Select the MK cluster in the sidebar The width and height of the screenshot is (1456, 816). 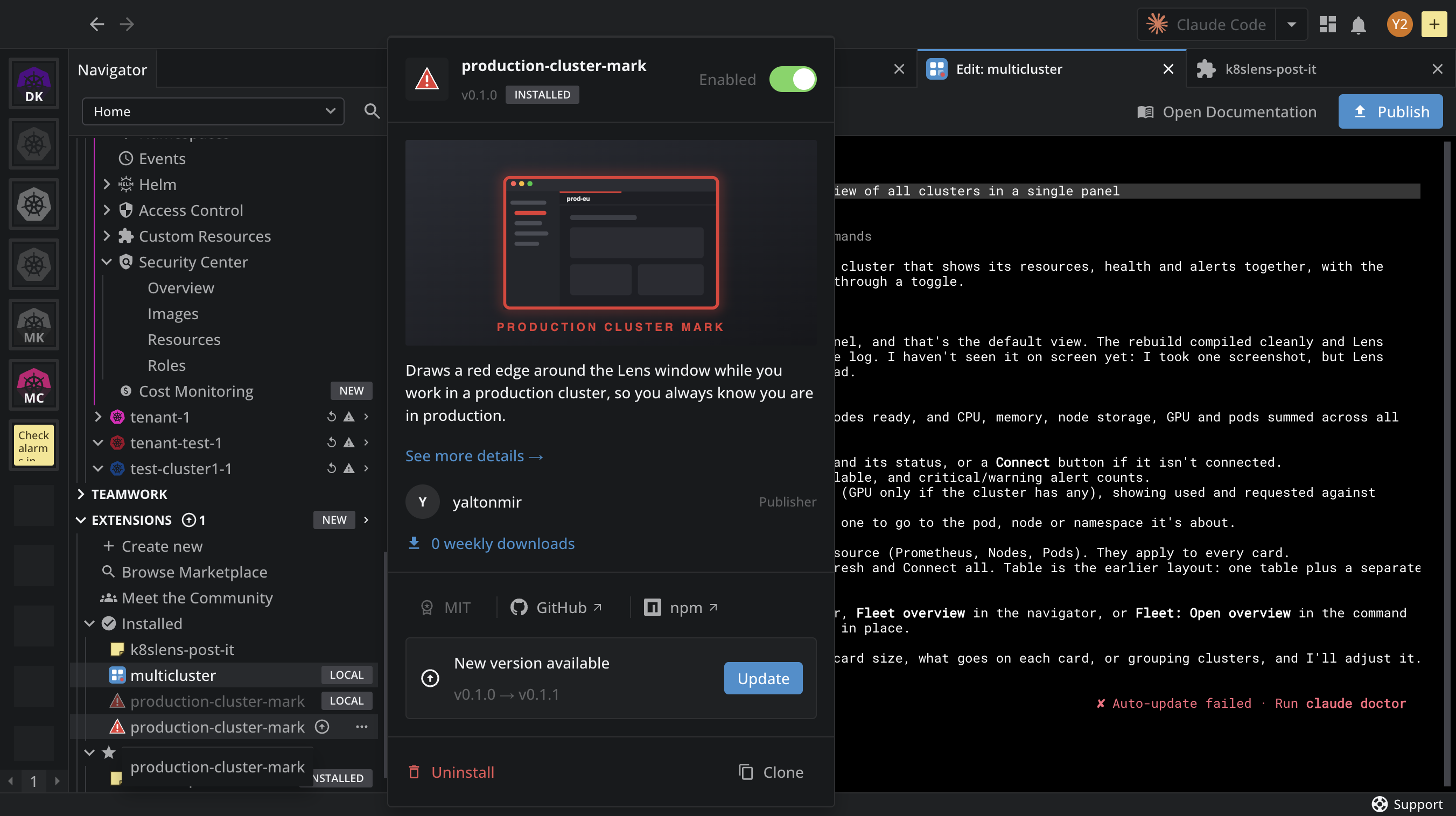tap(34, 325)
